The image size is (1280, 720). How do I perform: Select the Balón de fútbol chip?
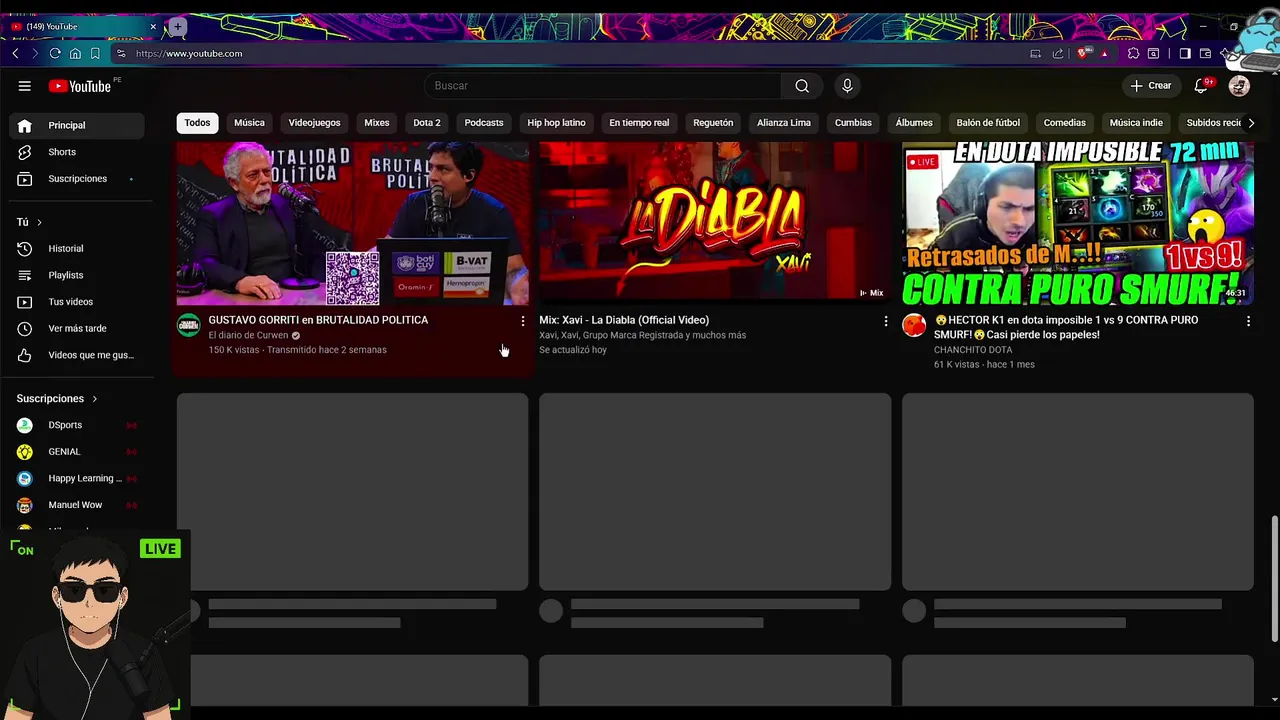[988, 123]
